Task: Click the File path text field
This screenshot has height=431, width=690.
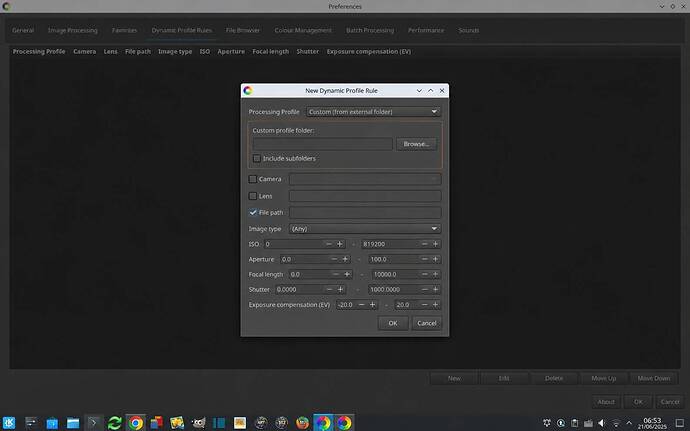Action: tap(365, 213)
